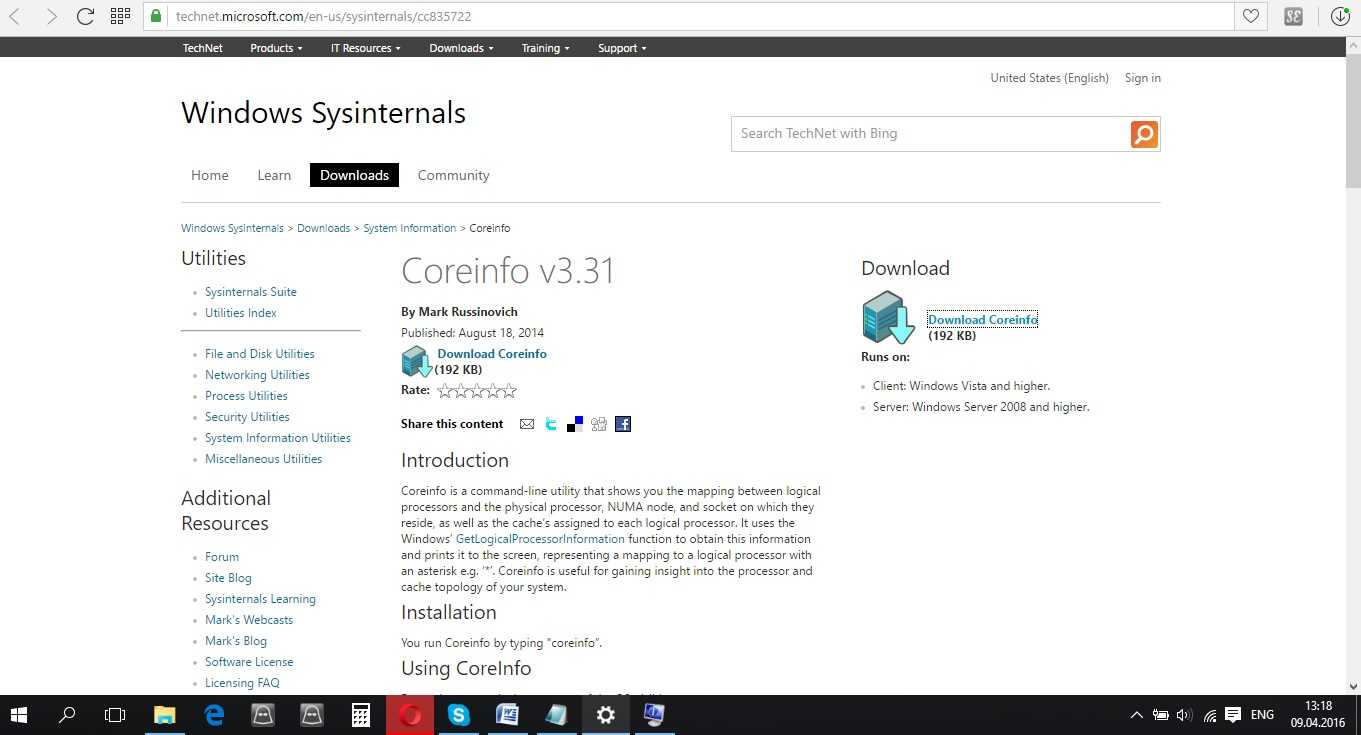Launch File Explorer from the taskbar
This screenshot has height=735, width=1361.
[164, 715]
